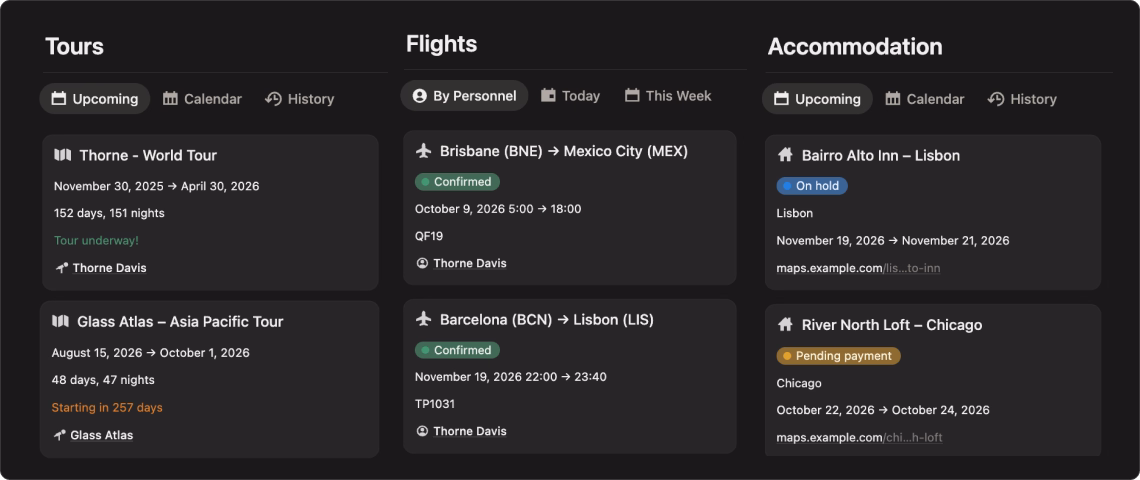Click the artist icon next to Thorne Davis in Tours
Screen dimensions: 1140x480
tap(61, 268)
